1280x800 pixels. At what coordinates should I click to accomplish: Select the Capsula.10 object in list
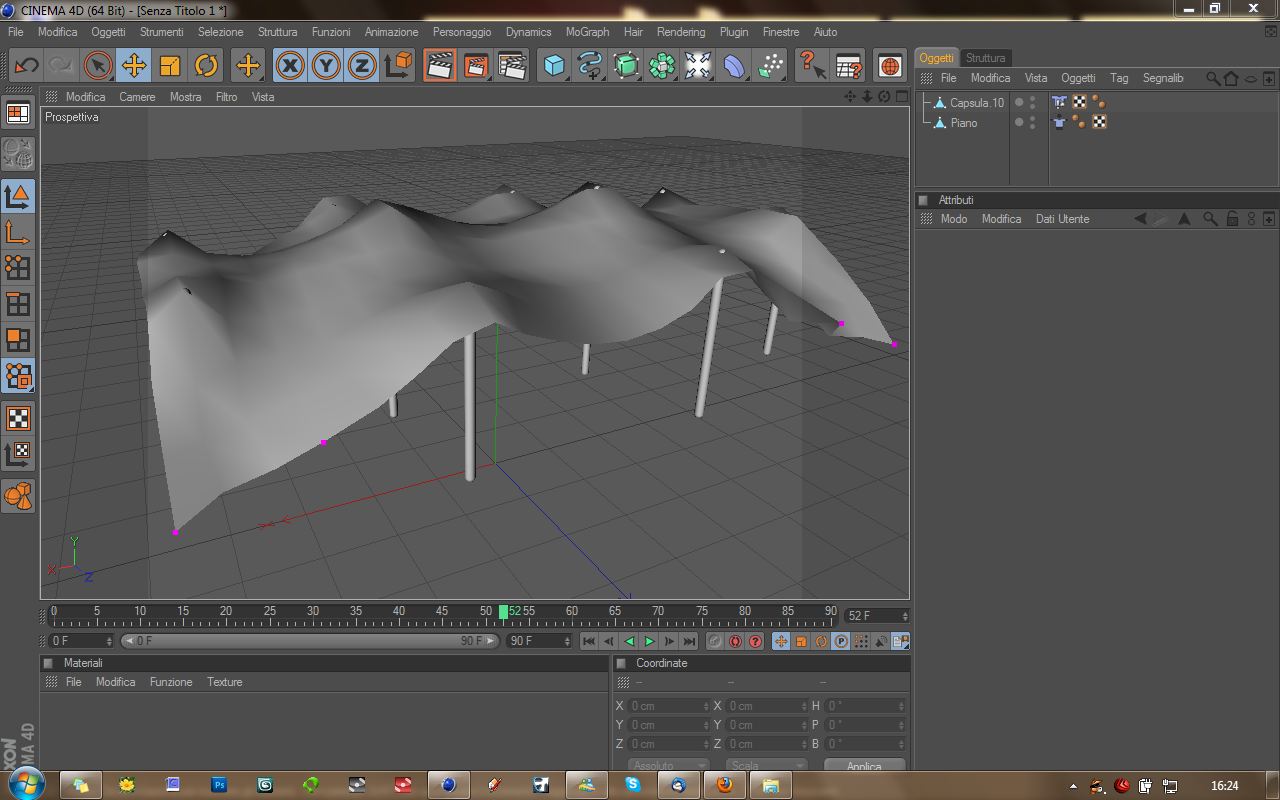pyautogui.click(x=976, y=103)
